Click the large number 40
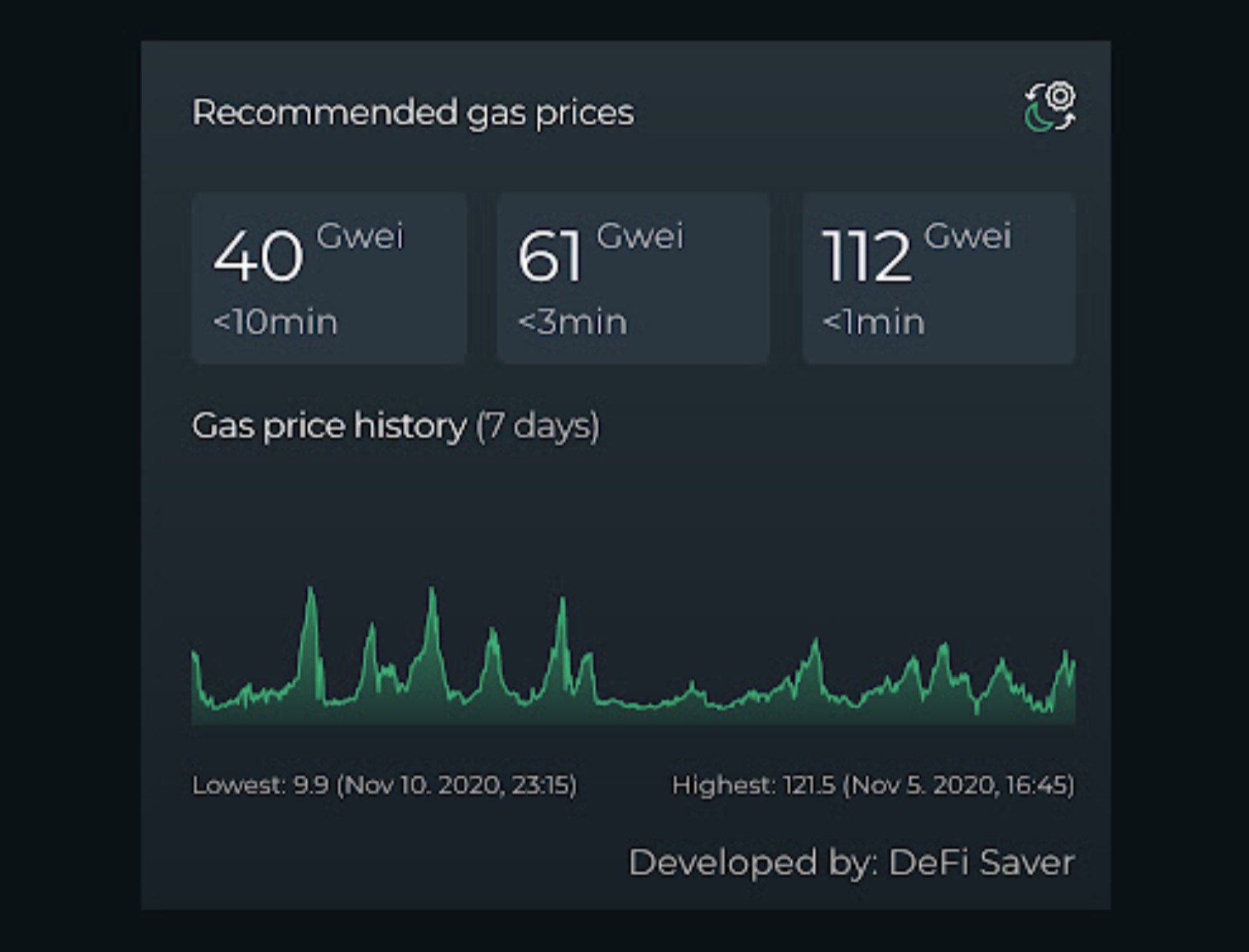Screen dimensions: 1249x952 click(258, 256)
